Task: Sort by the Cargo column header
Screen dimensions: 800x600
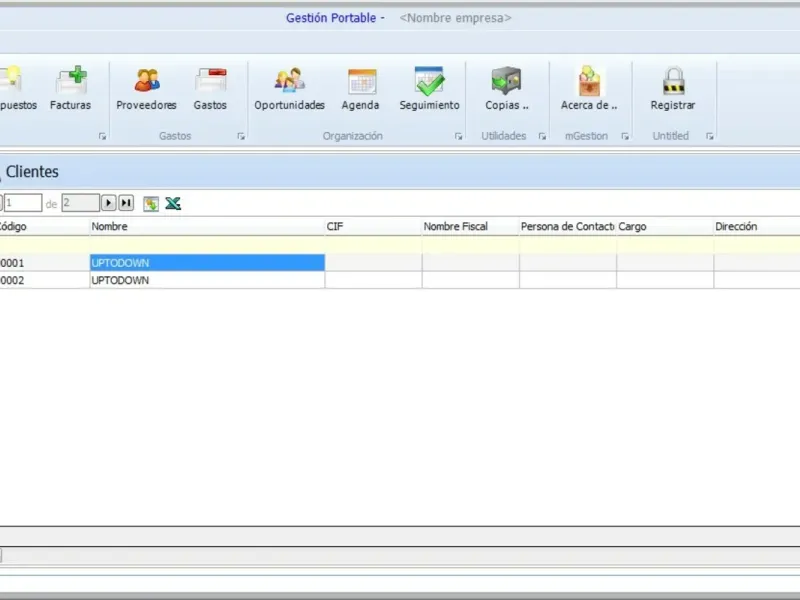Action: pos(665,227)
